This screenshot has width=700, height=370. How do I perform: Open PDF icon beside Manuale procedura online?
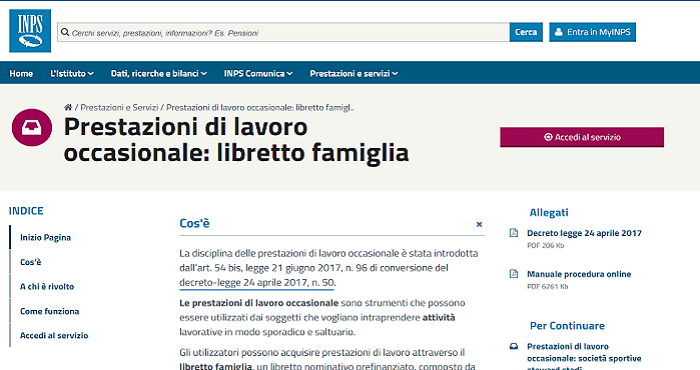pos(514,274)
